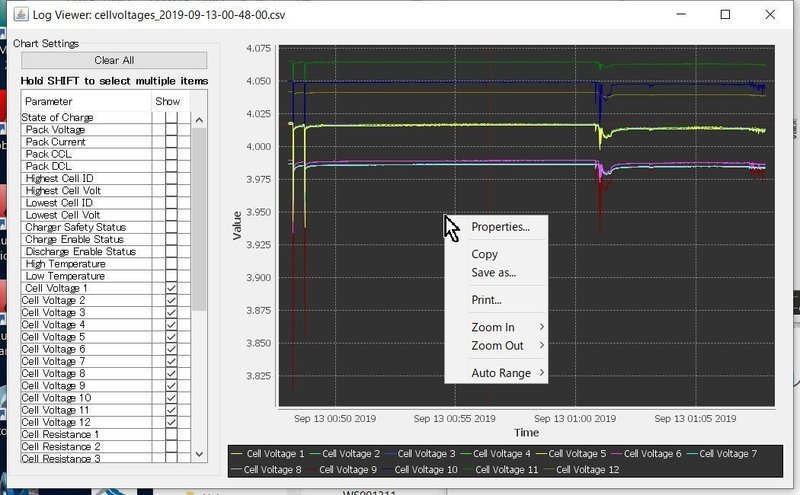Uncheck the Cell Voltage 12 checkbox
Screen dimensions: 800x495
click(171, 422)
